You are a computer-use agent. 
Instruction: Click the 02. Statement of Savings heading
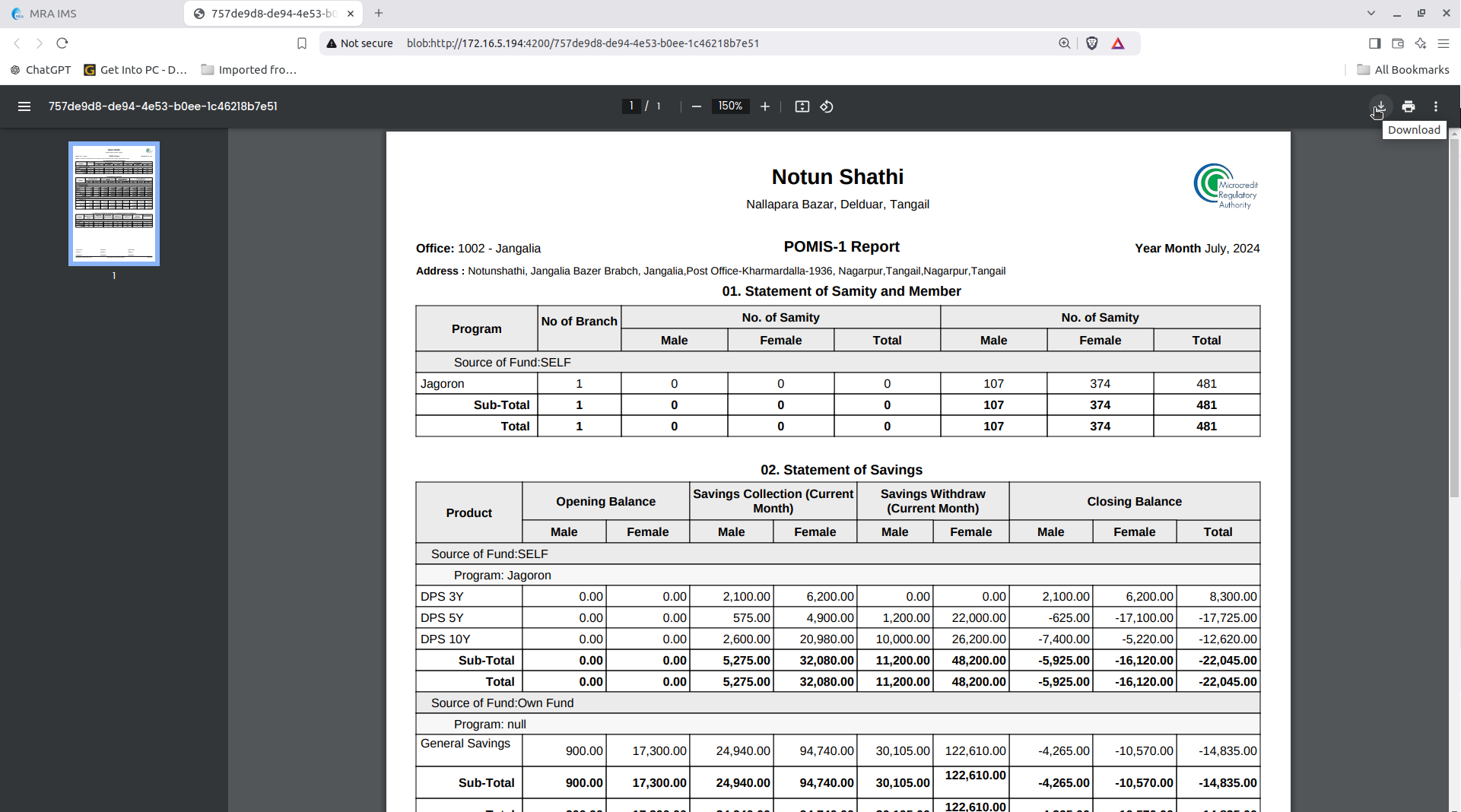[841, 470]
